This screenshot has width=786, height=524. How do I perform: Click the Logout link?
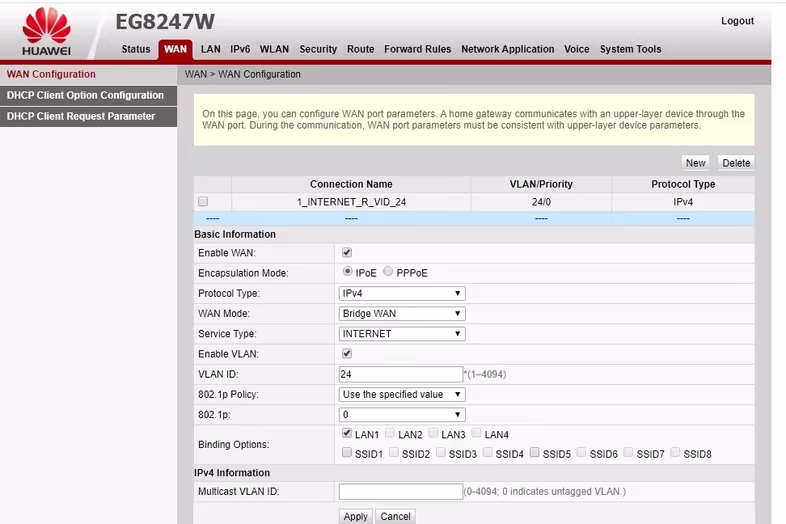[x=737, y=21]
